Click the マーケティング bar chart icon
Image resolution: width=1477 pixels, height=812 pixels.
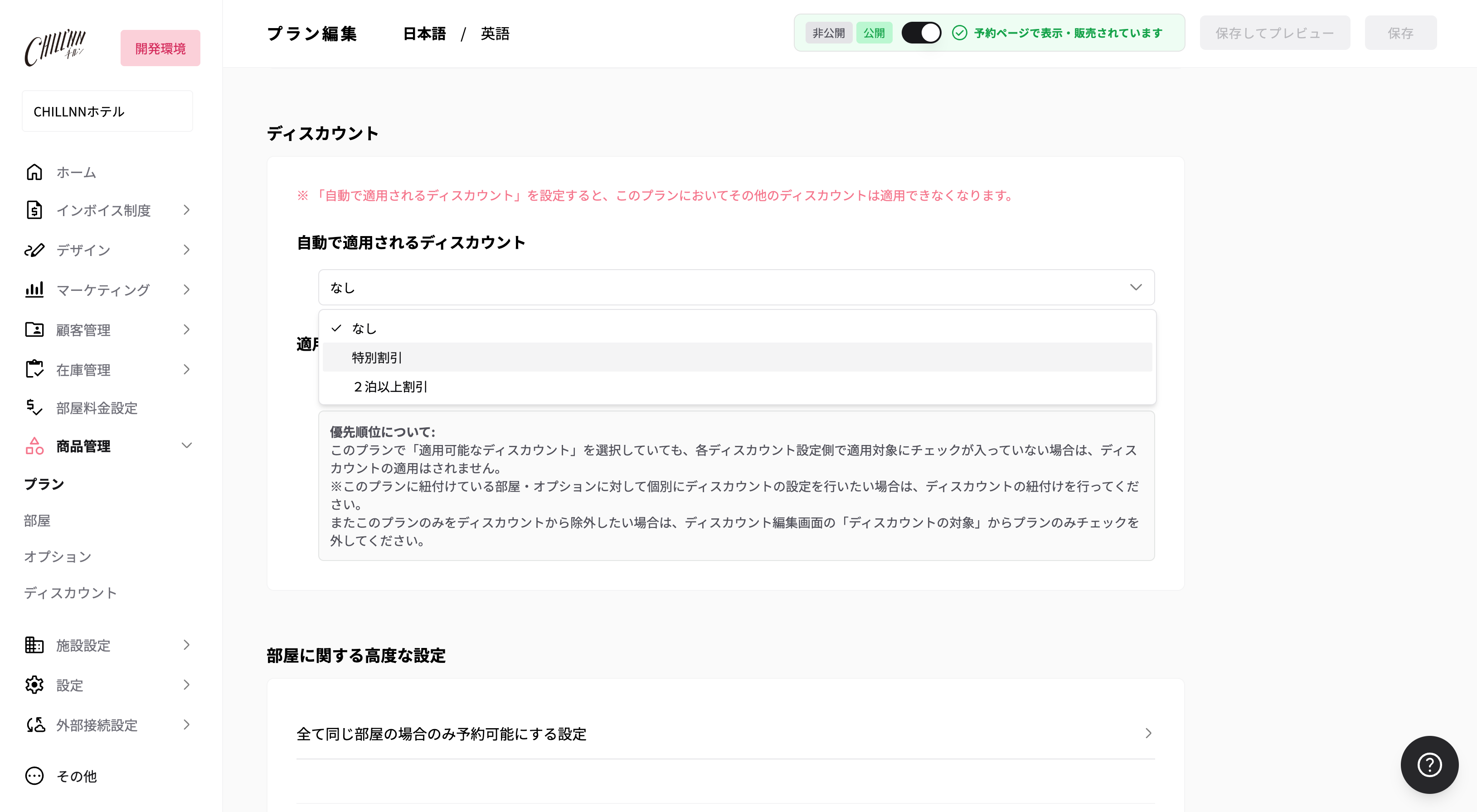click(x=34, y=290)
